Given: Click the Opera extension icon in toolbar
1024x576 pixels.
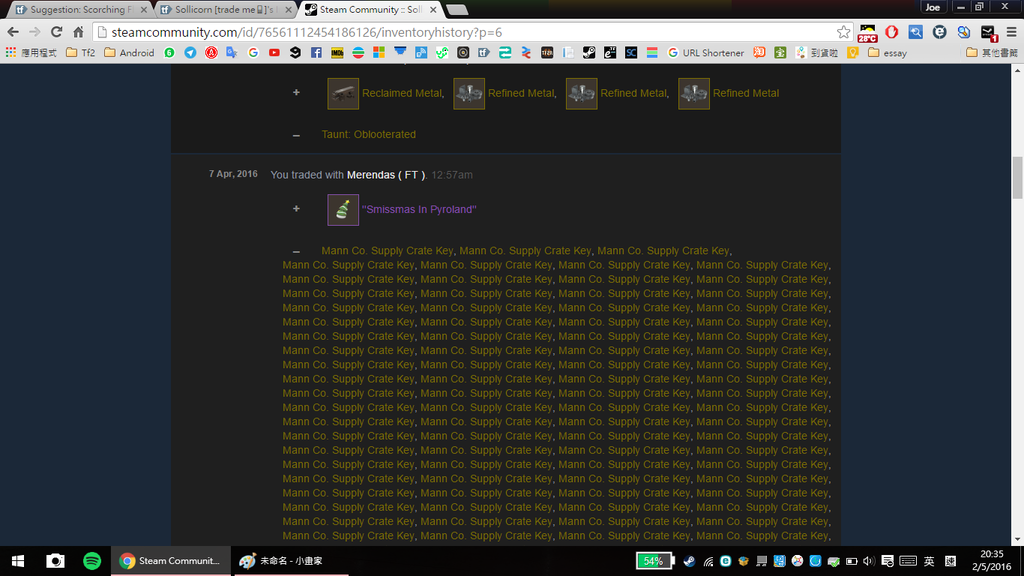Looking at the screenshot, I should coord(892,32).
